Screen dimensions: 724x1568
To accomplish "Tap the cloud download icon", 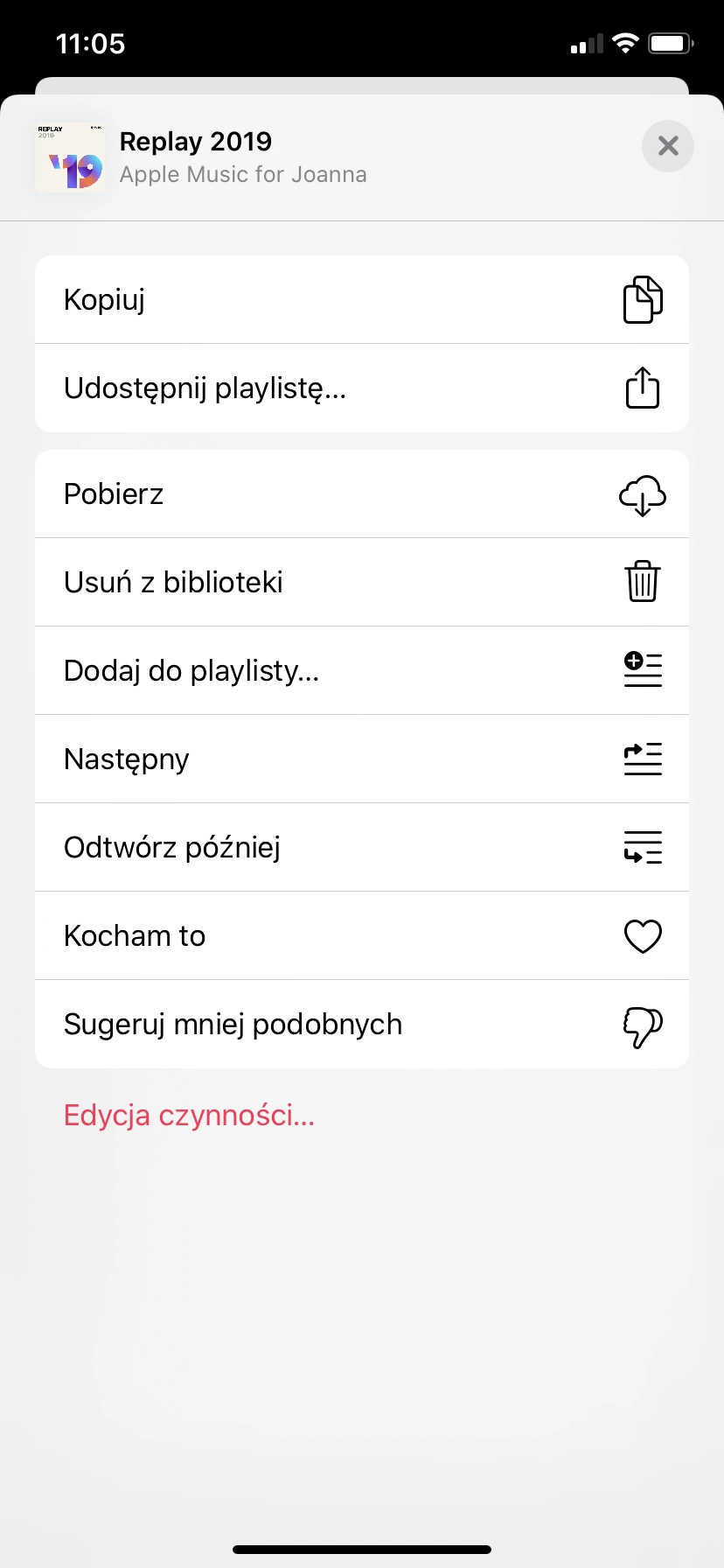I will point(643,494).
